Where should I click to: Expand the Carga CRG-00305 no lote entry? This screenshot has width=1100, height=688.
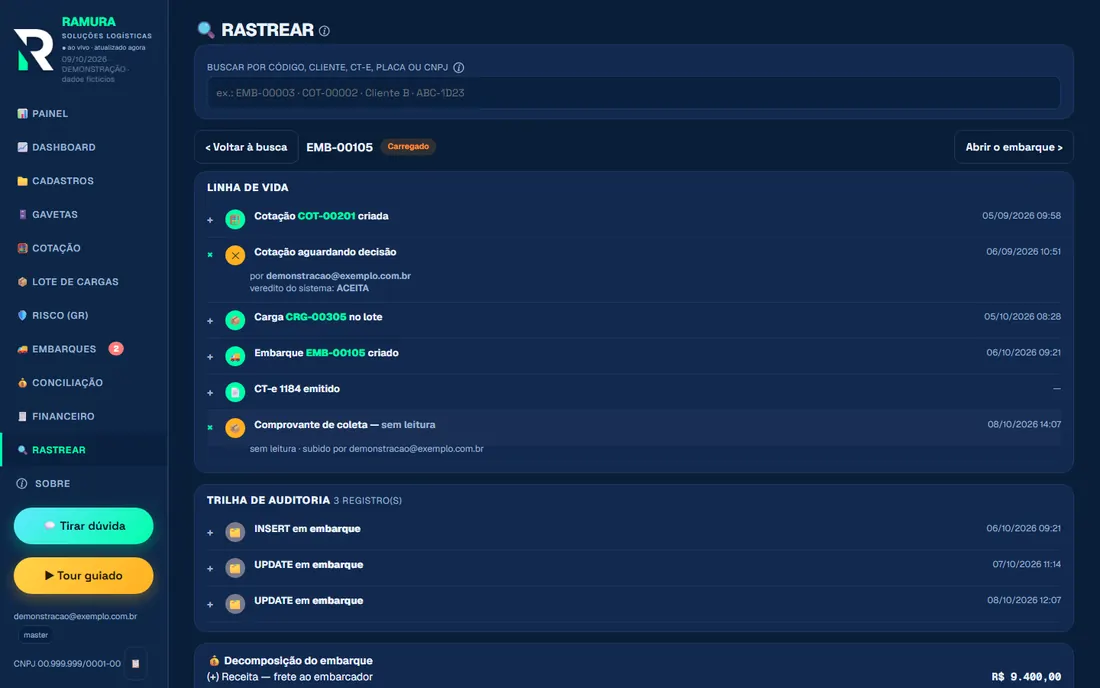(210, 321)
